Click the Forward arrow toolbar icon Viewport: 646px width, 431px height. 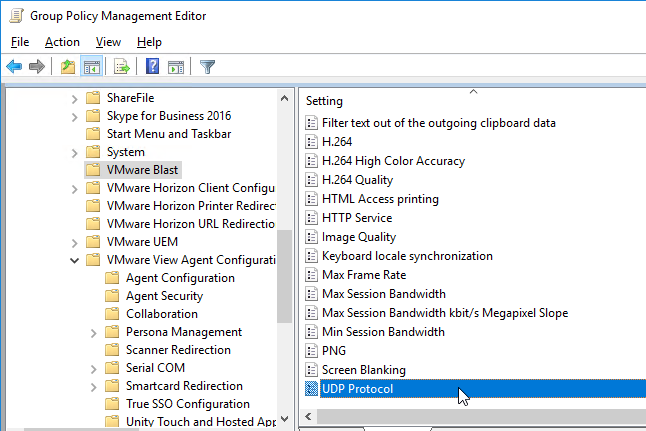37,66
